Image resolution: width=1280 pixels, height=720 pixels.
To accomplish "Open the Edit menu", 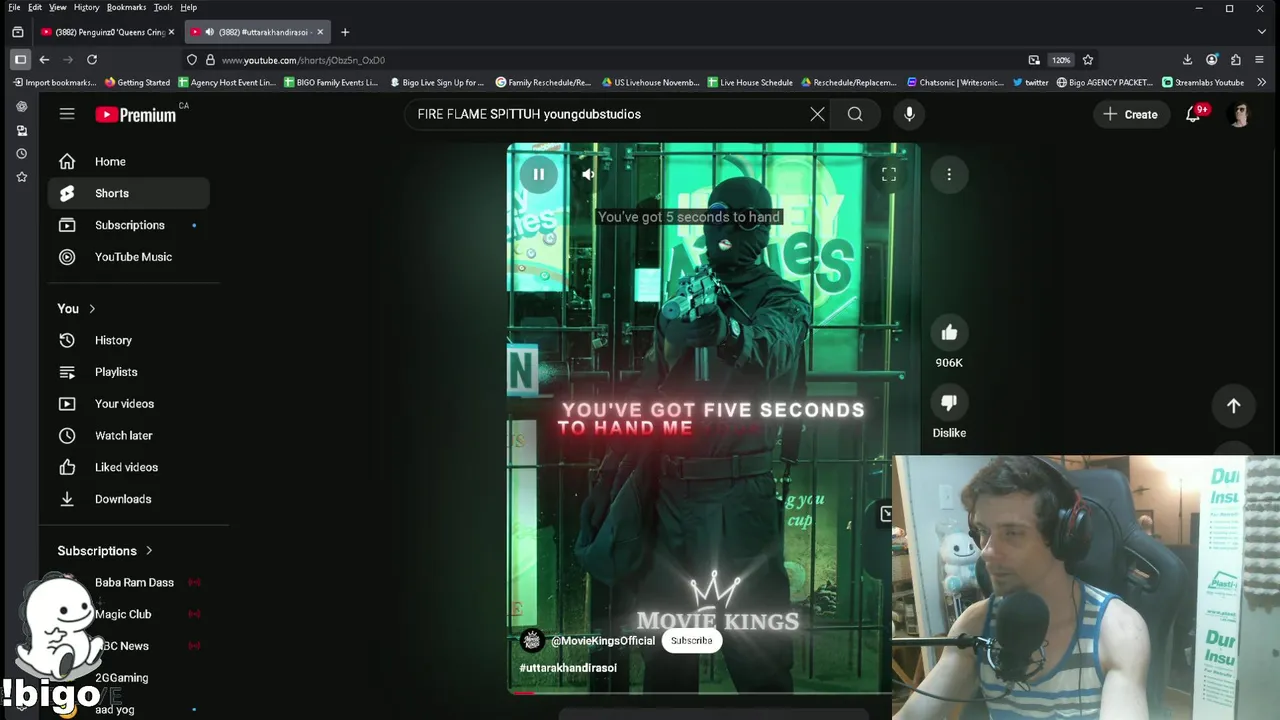I will 35,7.
